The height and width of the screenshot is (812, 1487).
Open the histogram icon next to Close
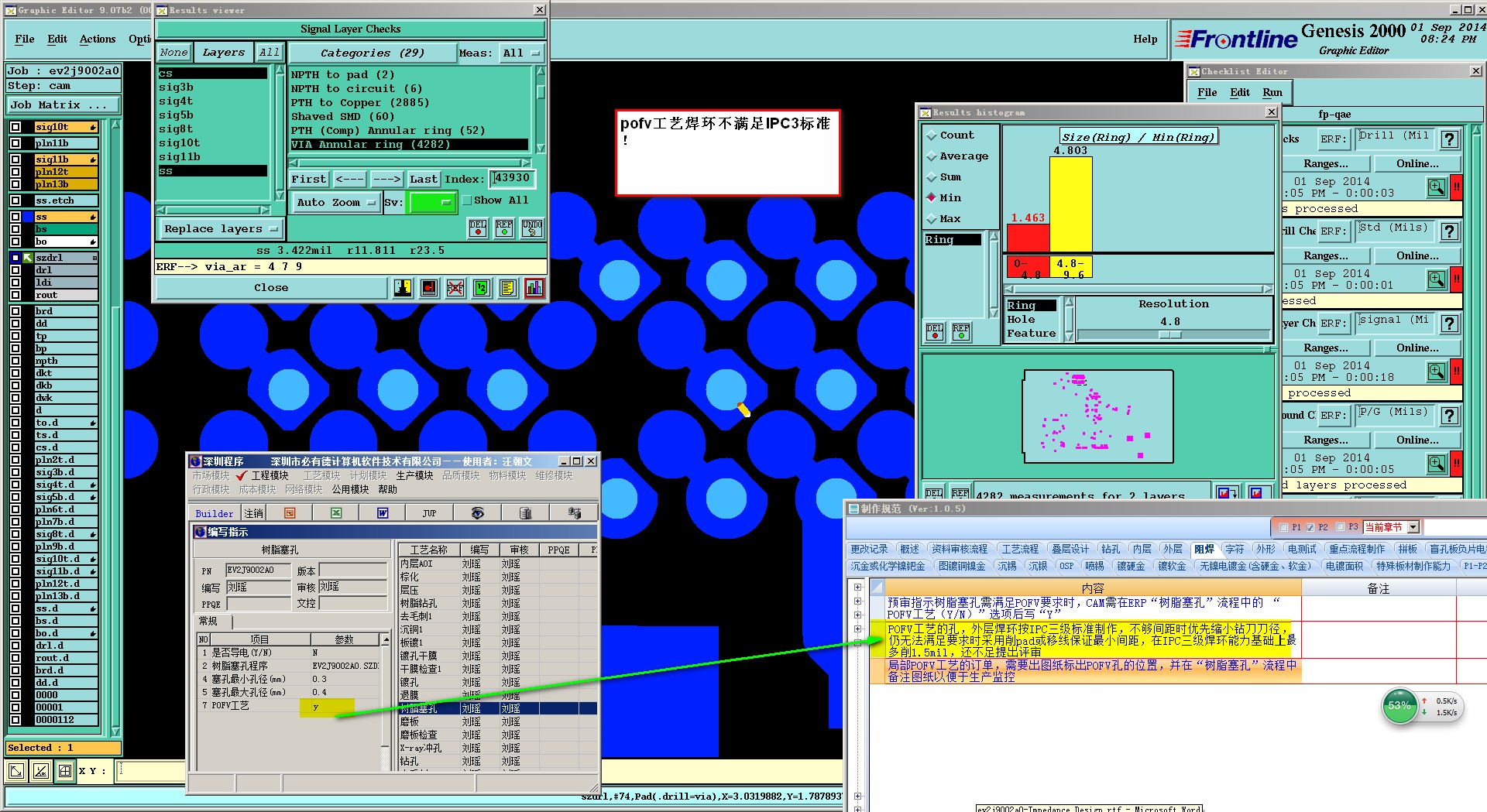click(x=534, y=288)
